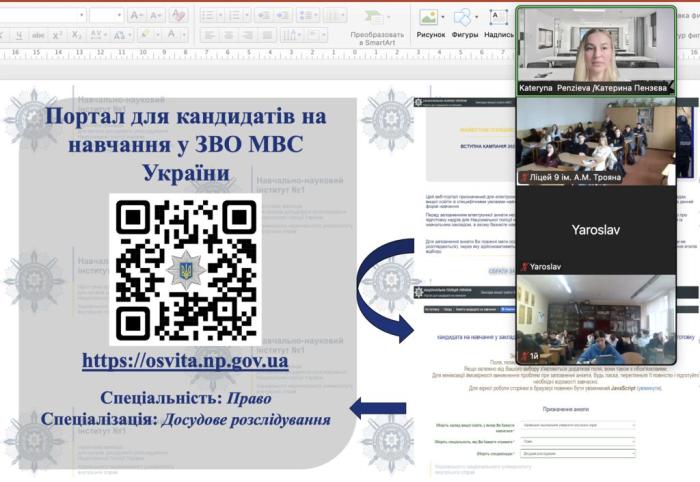The width and height of the screenshot is (700, 482).
Task: Toggle center text alignment
Action: (x=226, y=35)
